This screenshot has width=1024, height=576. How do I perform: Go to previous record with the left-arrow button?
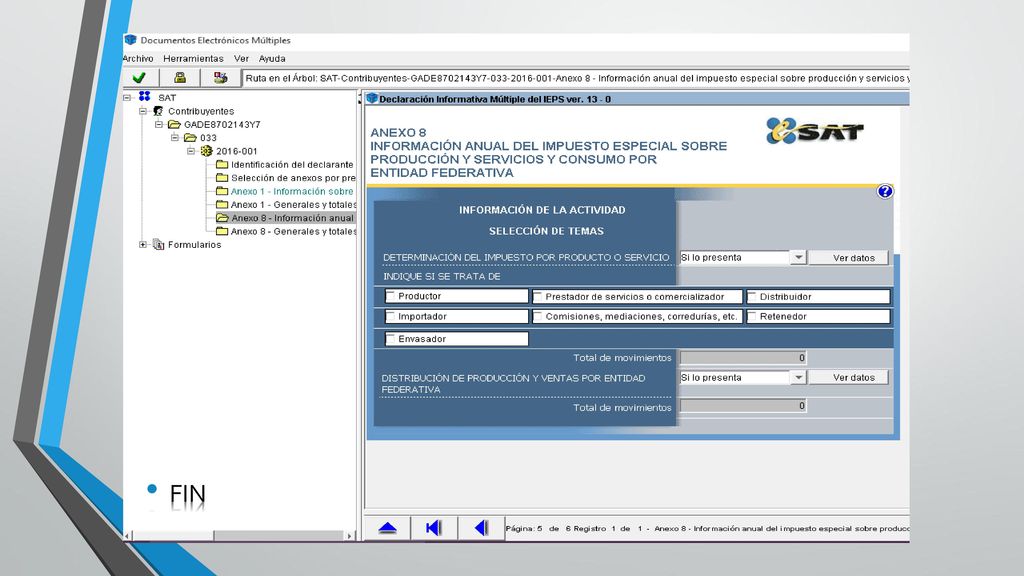pos(481,528)
